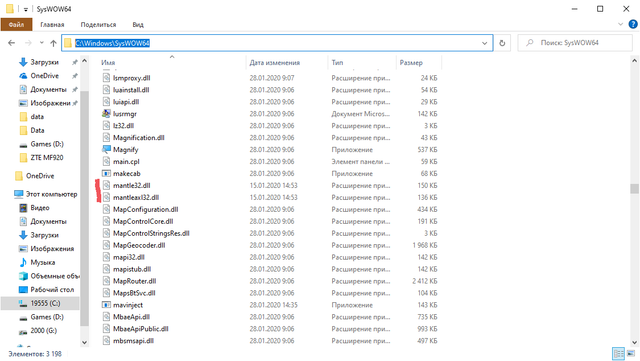Sort by the Тип column header

click(x=337, y=62)
